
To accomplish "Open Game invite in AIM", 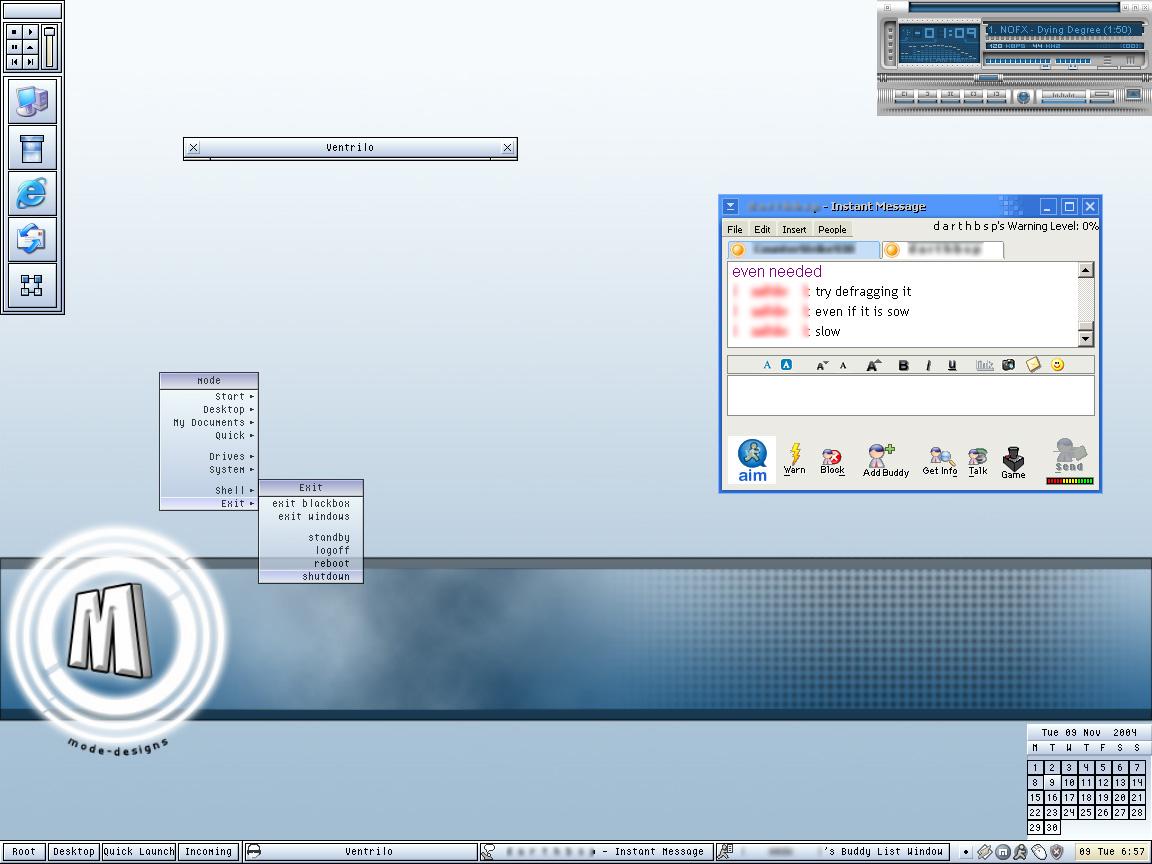I will click(x=1013, y=463).
